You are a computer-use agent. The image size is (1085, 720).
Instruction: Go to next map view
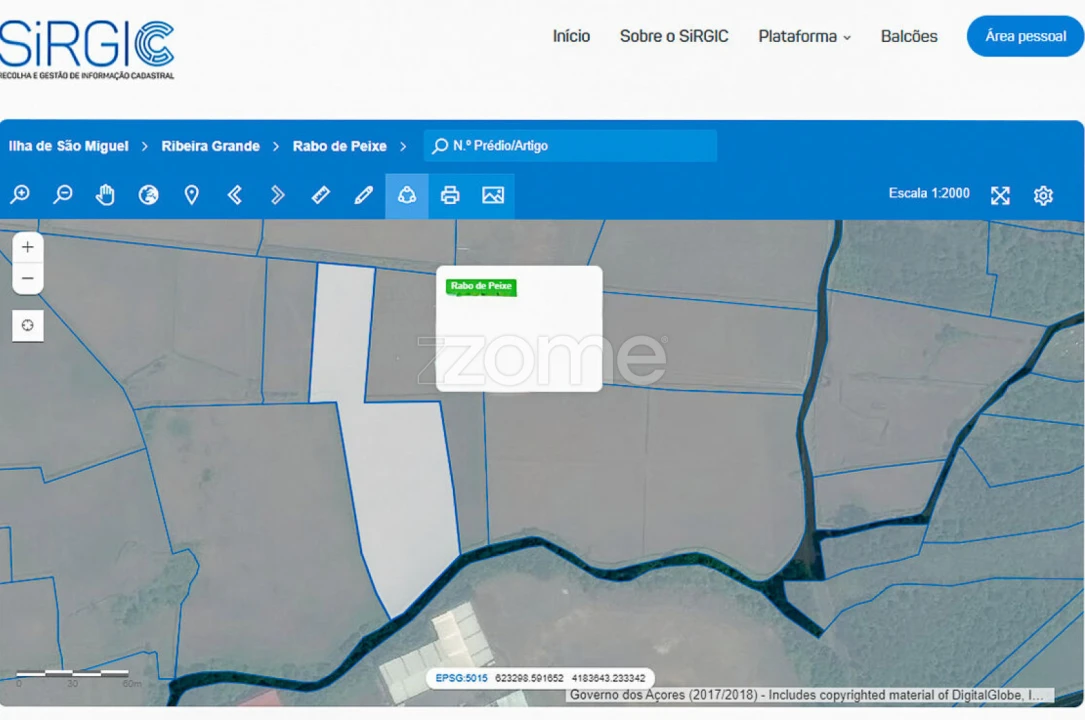click(x=278, y=195)
